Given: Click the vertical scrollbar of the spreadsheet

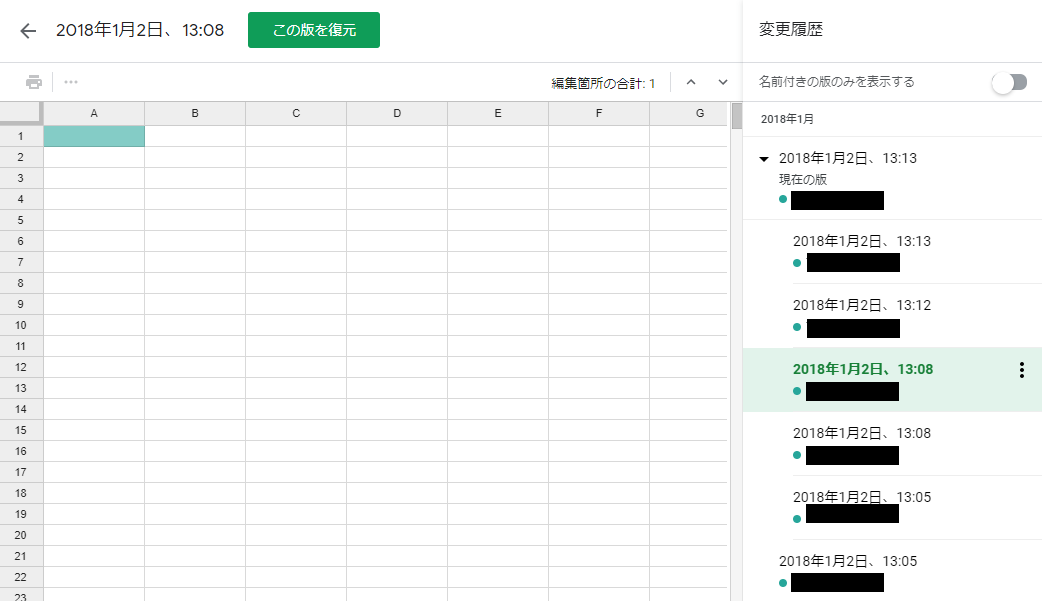Looking at the screenshot, I should (x=736, y=350).
